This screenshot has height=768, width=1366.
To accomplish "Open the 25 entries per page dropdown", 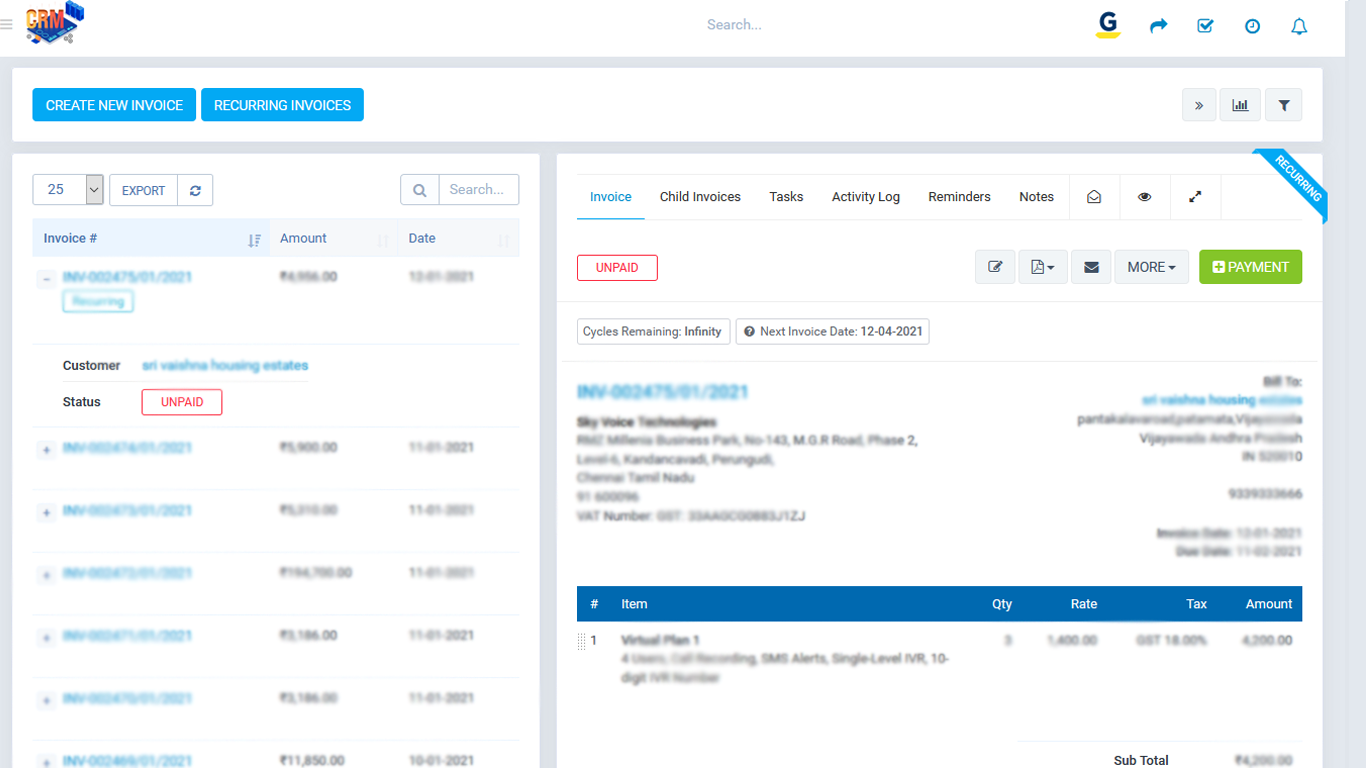I will [x=68, y=190].
